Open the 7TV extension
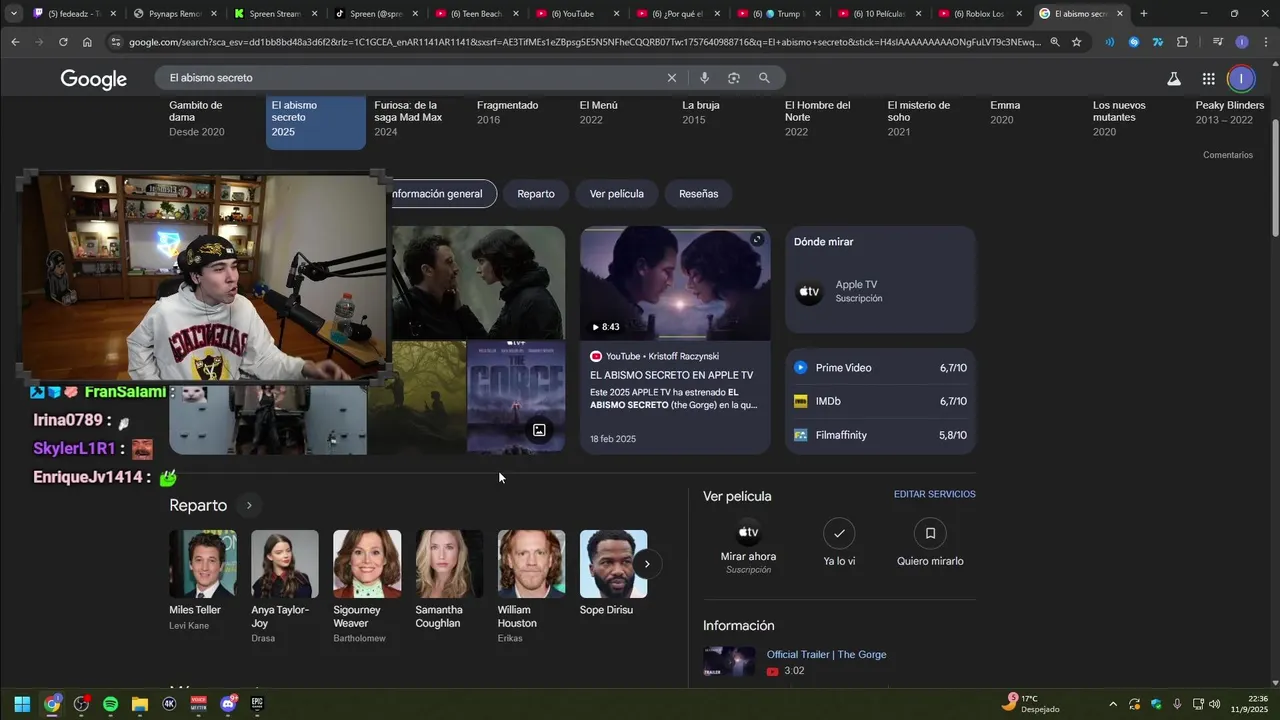Viewport: 1280px width, 720px height. (x=1158, y=42)
